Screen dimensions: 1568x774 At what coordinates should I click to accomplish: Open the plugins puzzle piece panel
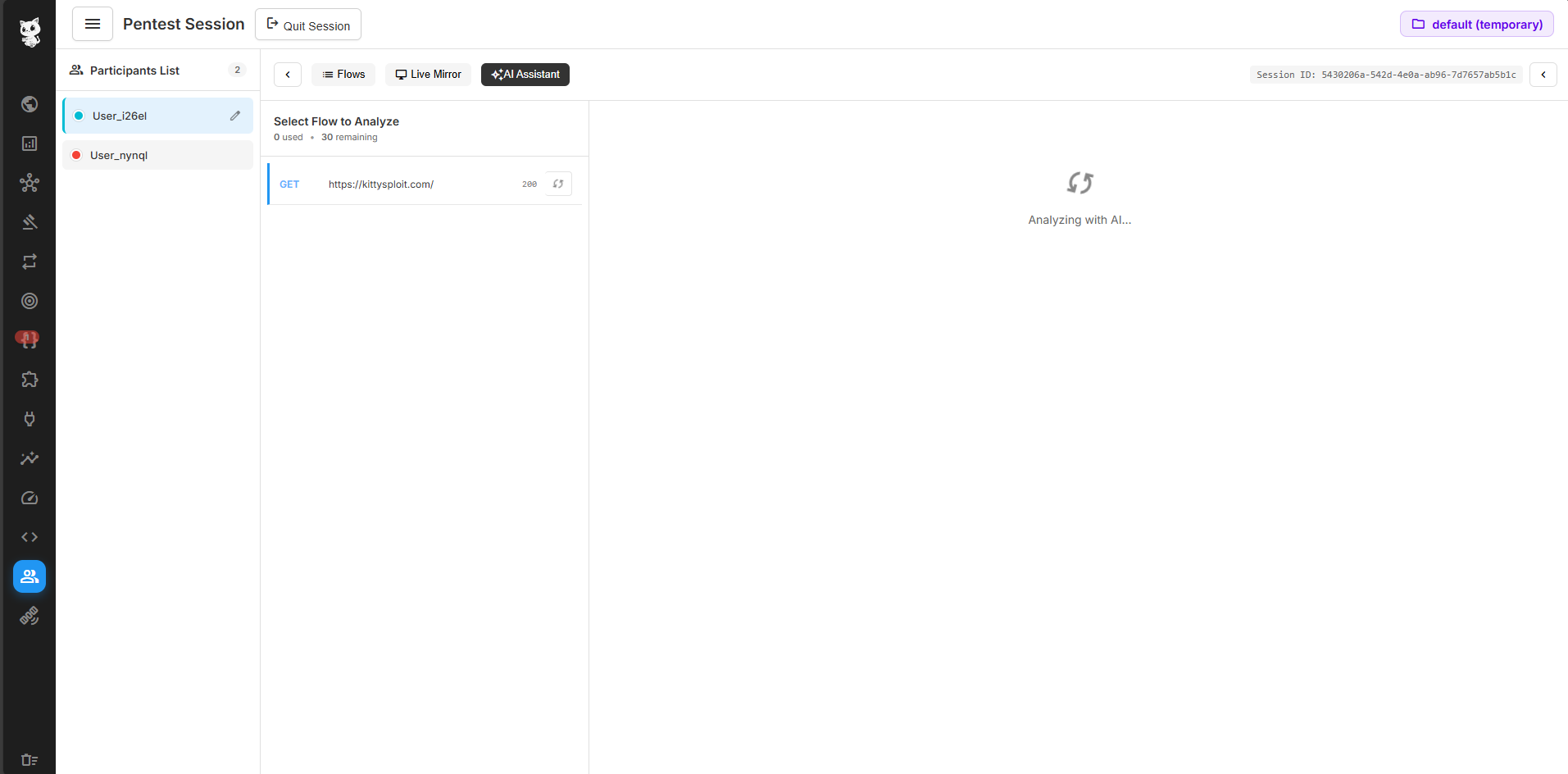click(29, 379)
